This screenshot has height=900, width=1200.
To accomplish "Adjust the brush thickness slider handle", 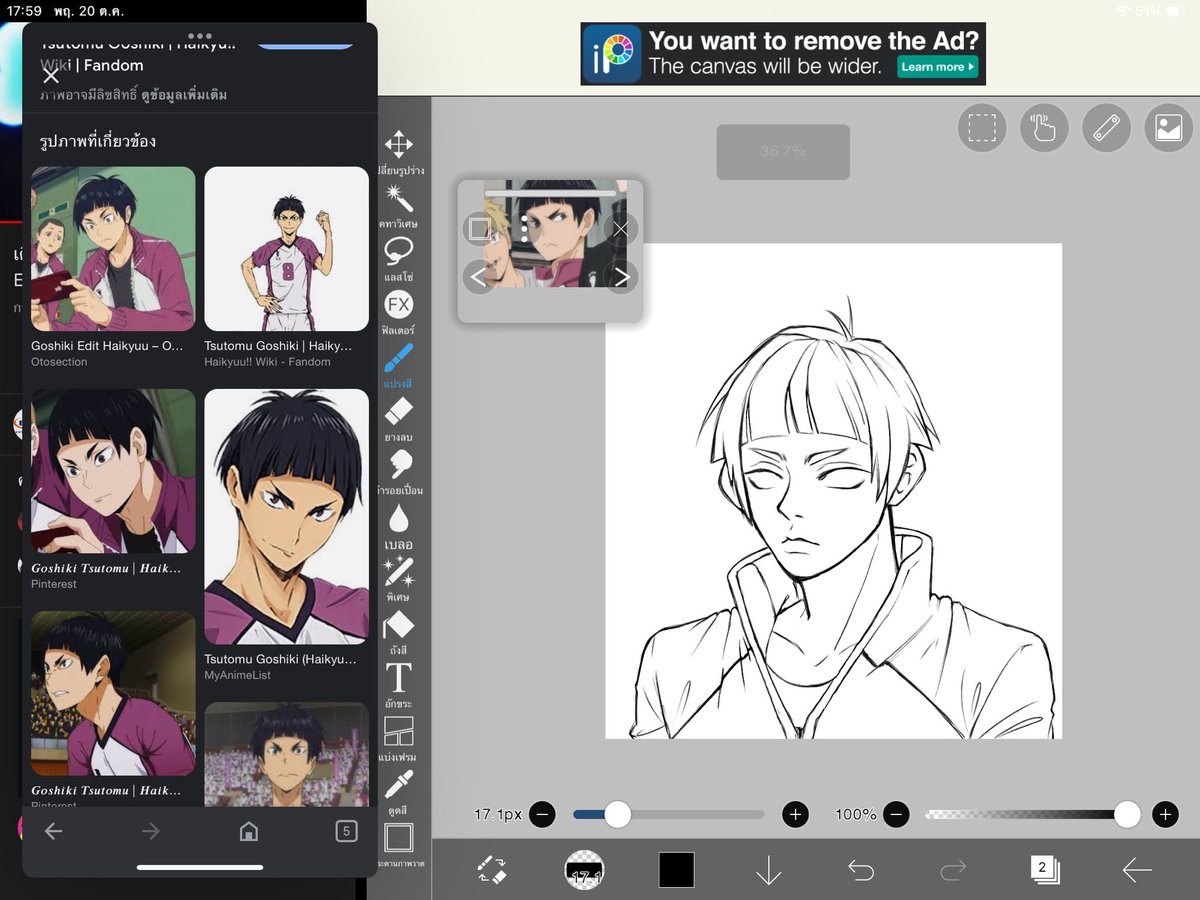I will click(618, 814).
